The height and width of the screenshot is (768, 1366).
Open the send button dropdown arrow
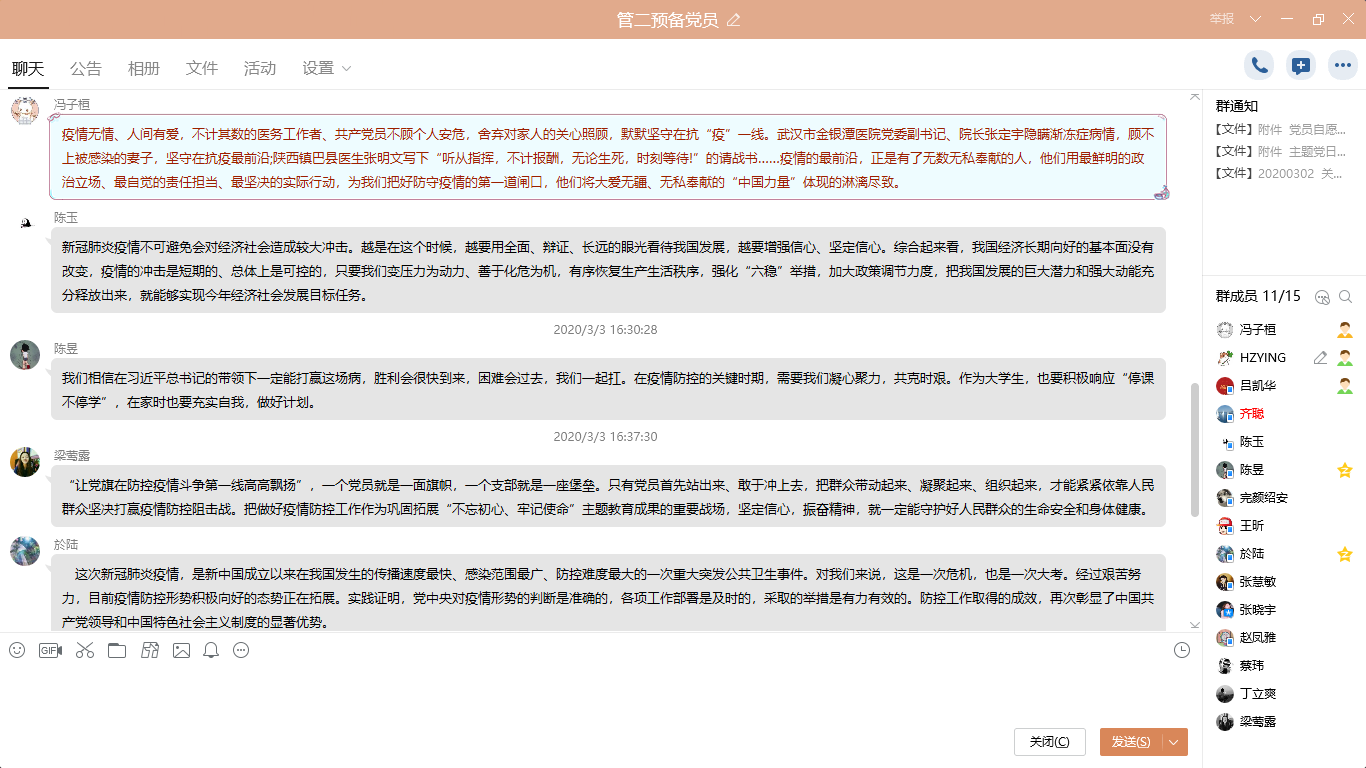pyautogui.click(x=1174, y=742)
